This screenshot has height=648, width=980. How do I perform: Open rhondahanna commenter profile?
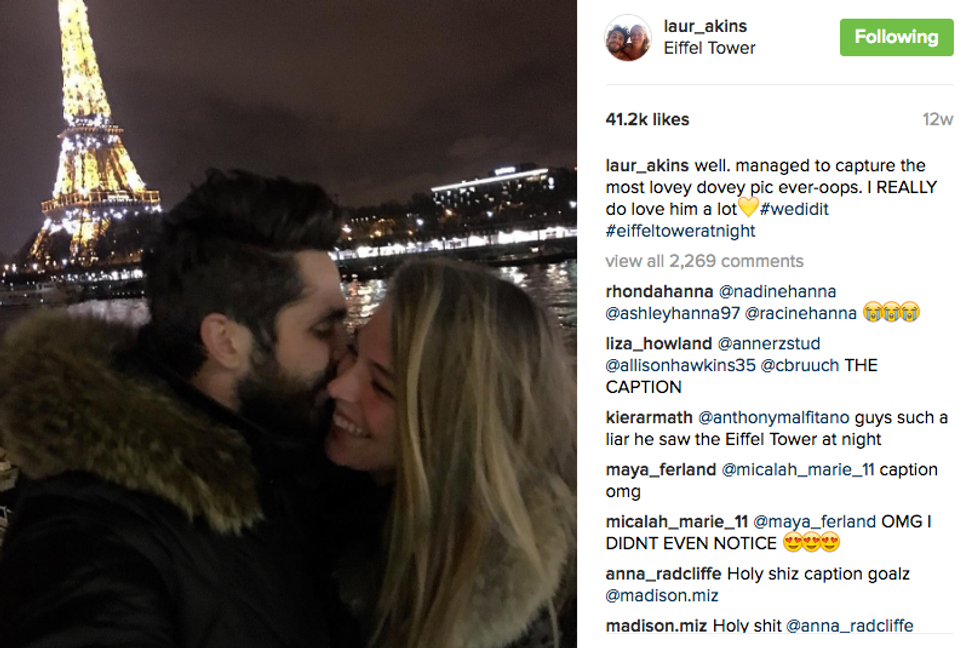tap(659, 292)
